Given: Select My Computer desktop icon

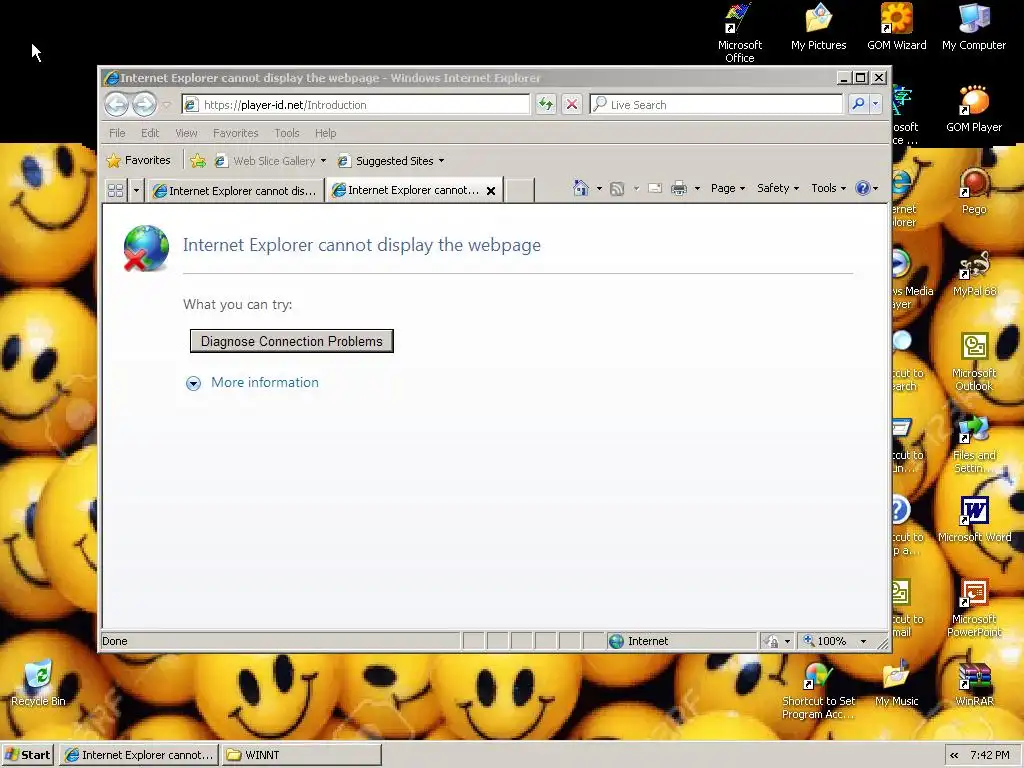Looking at the screenshot, I should tap(974, 27).
